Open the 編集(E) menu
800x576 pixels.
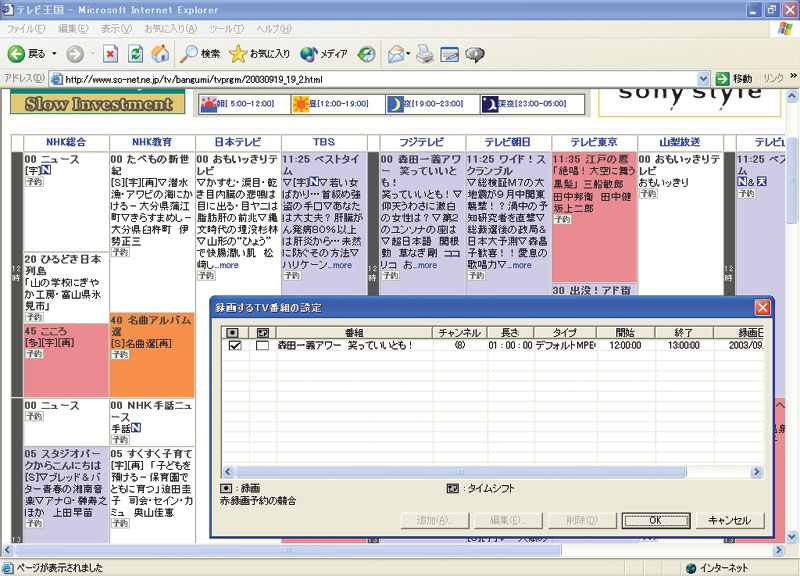(x=73, y=29)
